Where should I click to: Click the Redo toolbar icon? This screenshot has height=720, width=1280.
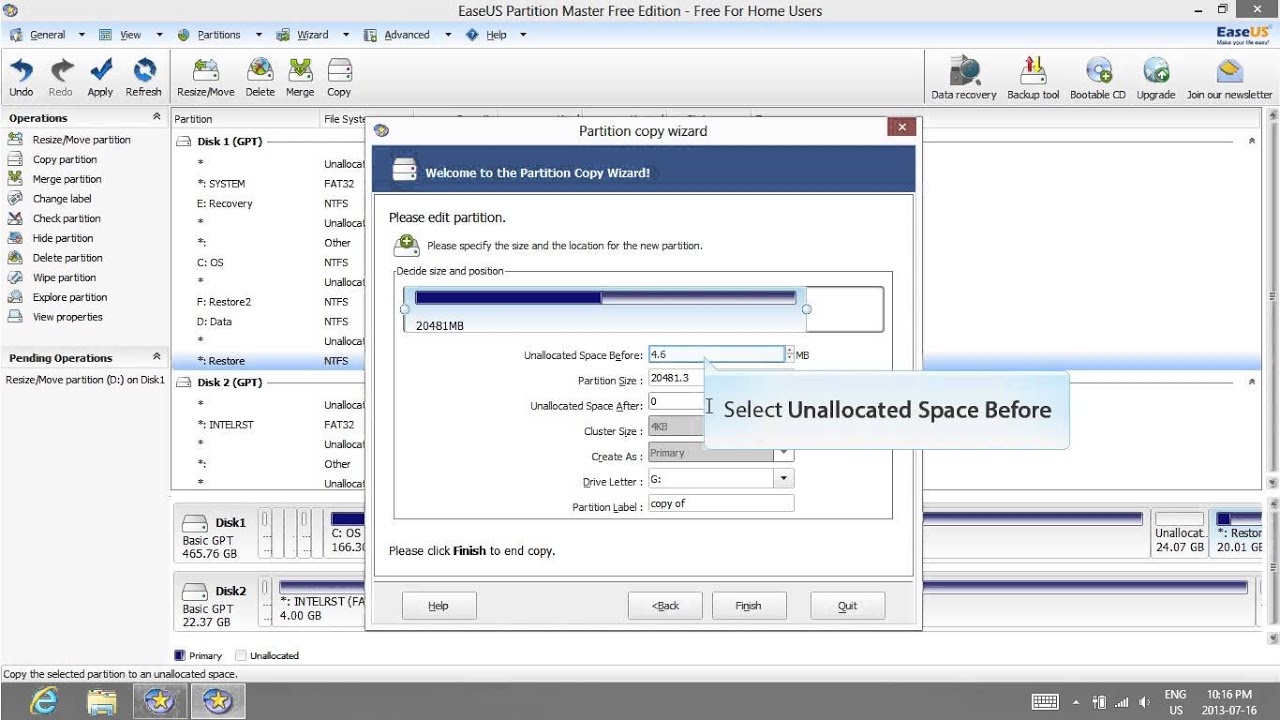point(61,78)
